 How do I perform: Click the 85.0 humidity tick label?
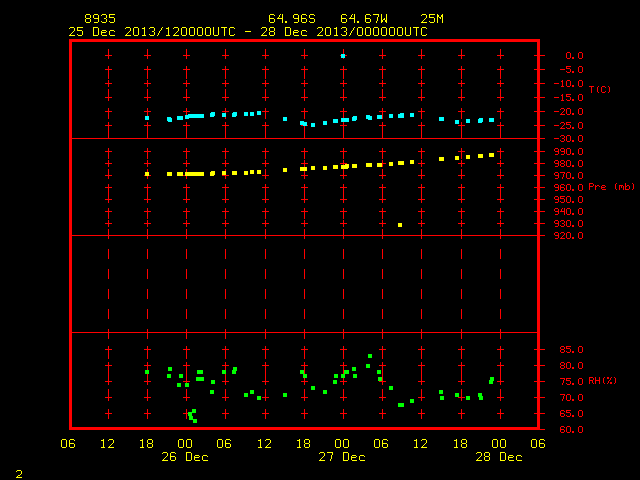[571, 350]
